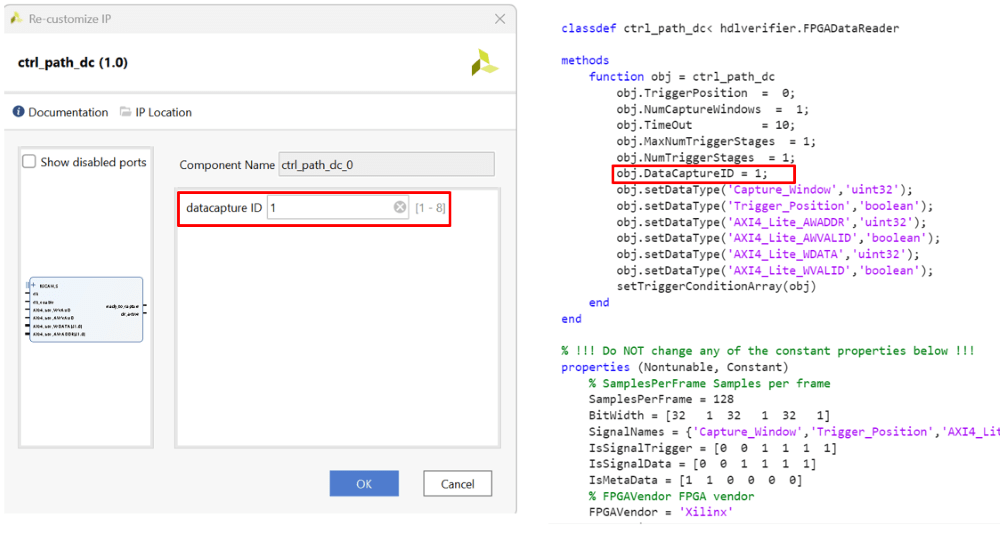Image resolution: width=1000 pixels, height=535 pixels.
Task: Click the 'obj.MaxNumTriggerStages = 1;' line
Action: pos(716,141)
